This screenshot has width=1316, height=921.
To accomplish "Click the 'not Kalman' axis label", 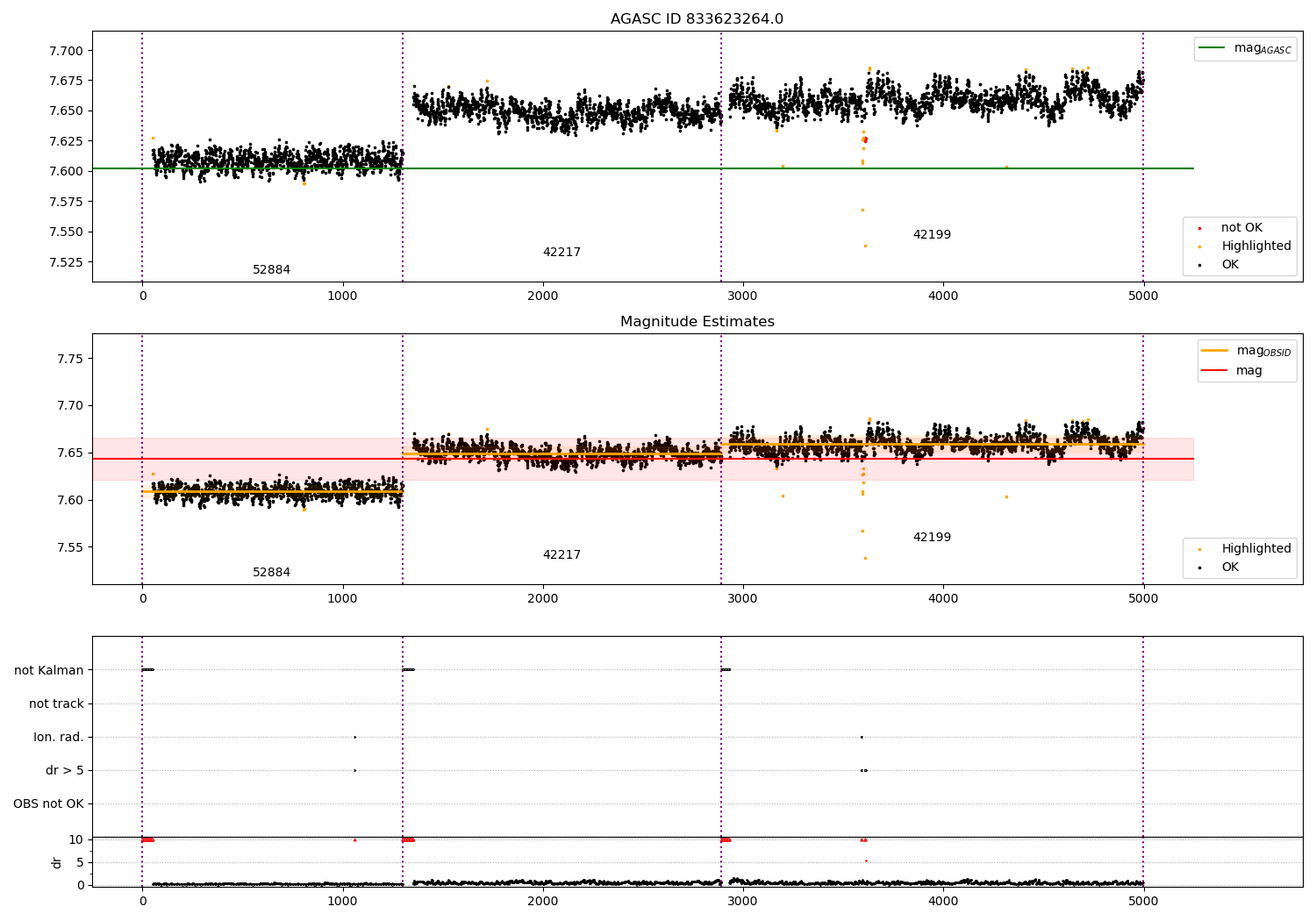I will pos(49,671).
